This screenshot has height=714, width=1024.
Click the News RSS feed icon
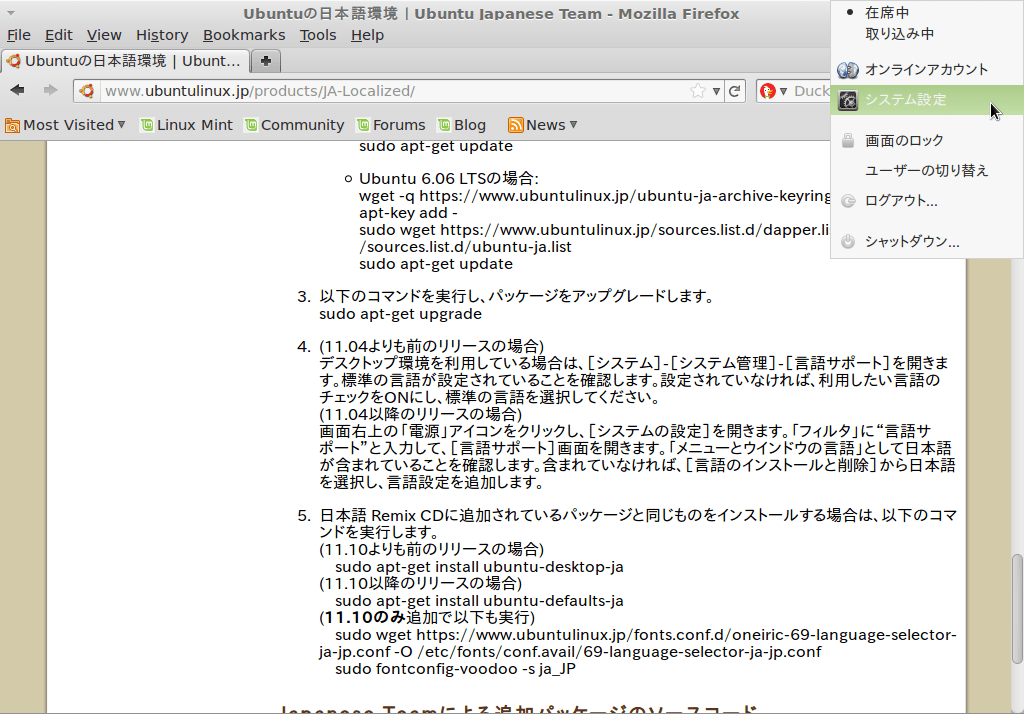click(x=515, y=125)
